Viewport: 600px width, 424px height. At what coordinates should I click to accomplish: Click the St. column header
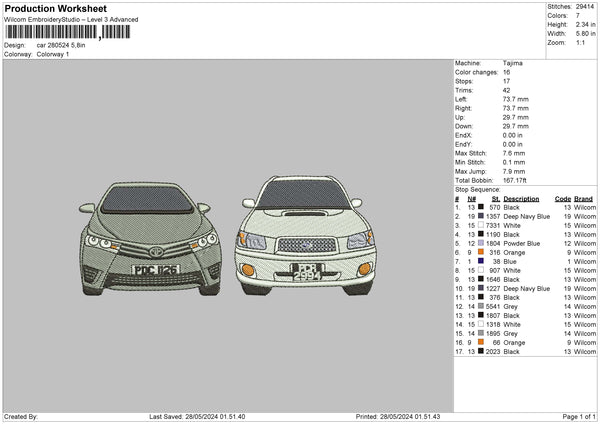(x=496, y=199)
